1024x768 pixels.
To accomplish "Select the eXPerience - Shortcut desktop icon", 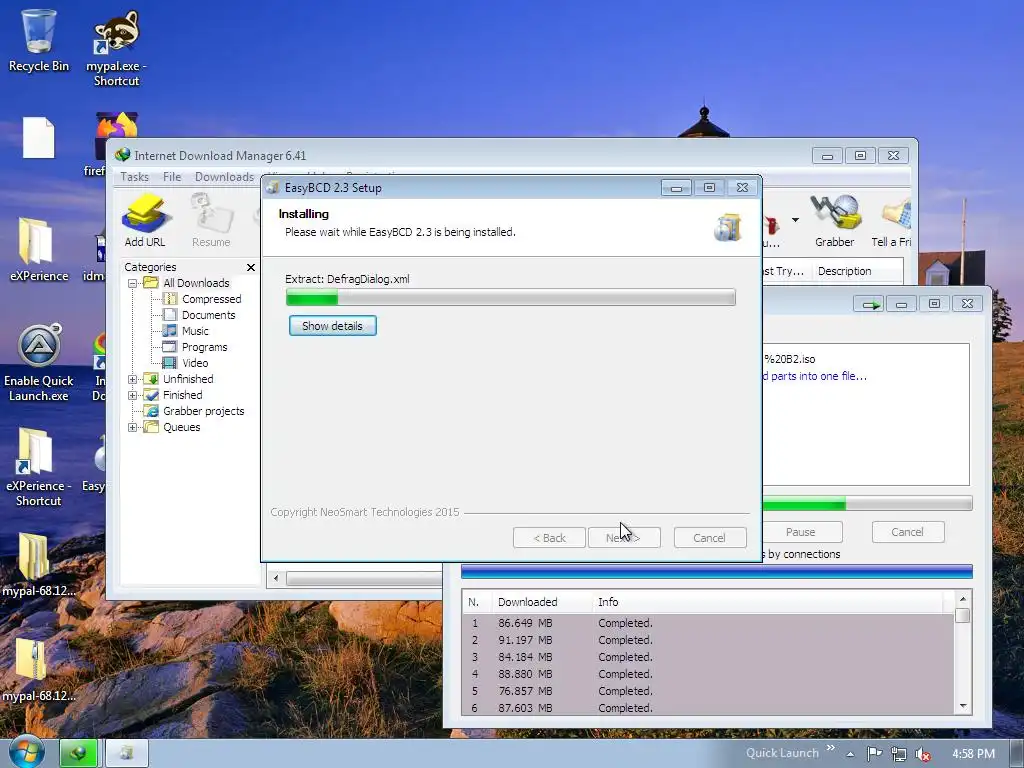I will [39, 468].
